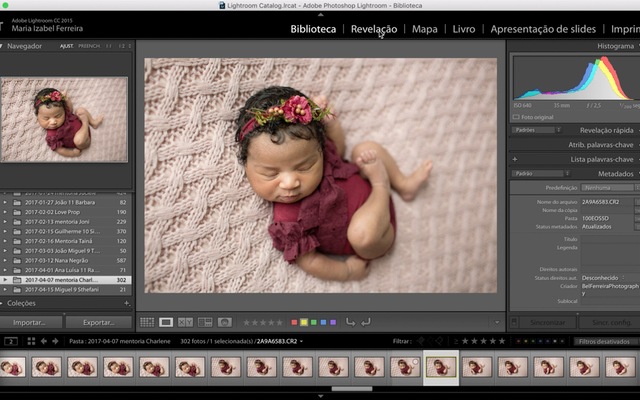Viewport: 640px width, 400px height.
Task: Open Compare view (XY icon)
Action: [186, 322]
